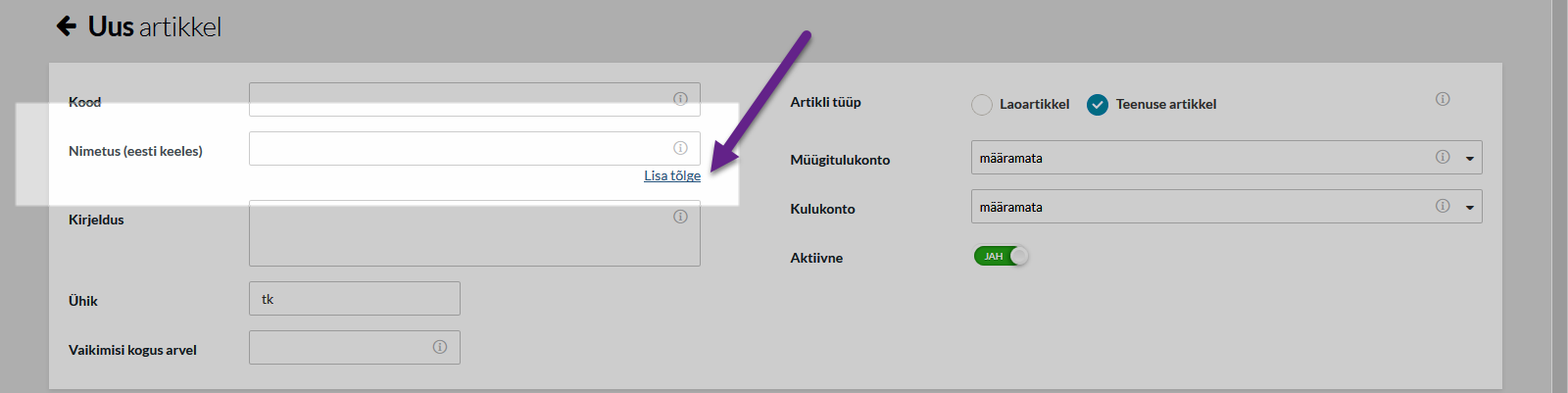Open the info icon beside Artikli tüüp options
The width and height of the screenshot is (1568, 393).
(1443, 99)
